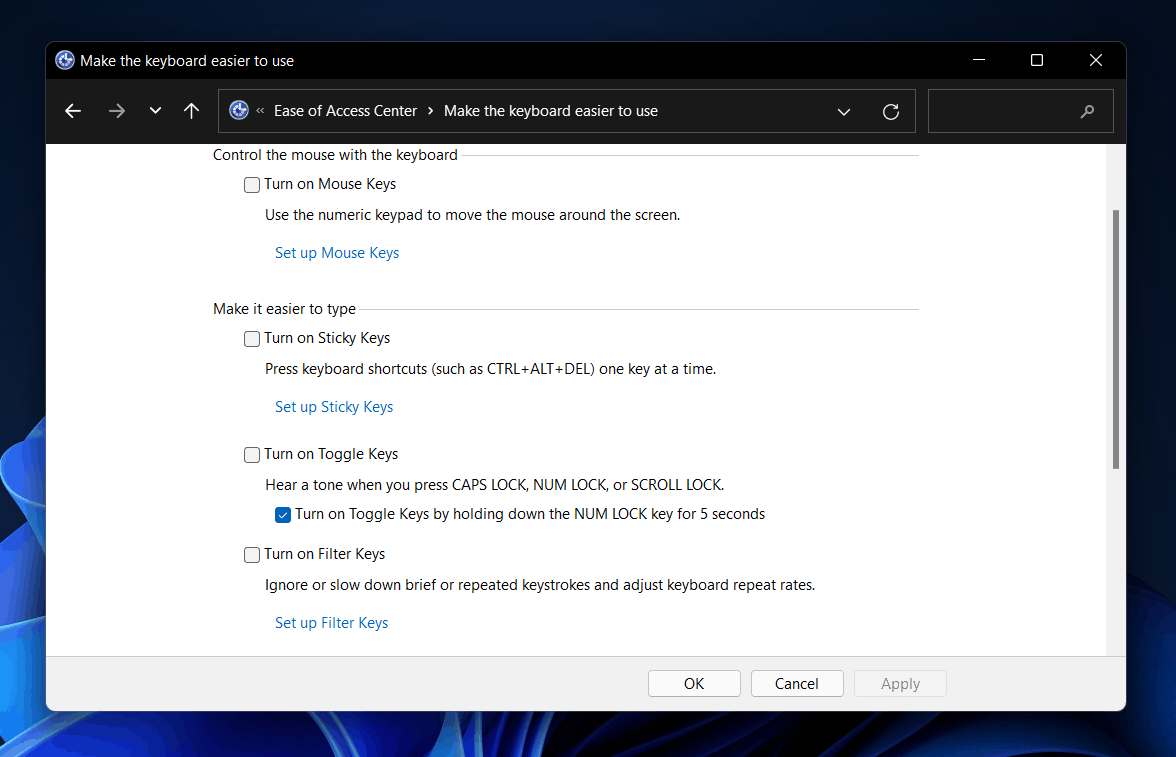The width and height of the screenshot is (1176, 757).
Task: Click the search magnifier icon
Action: (x=1087, y=111)
